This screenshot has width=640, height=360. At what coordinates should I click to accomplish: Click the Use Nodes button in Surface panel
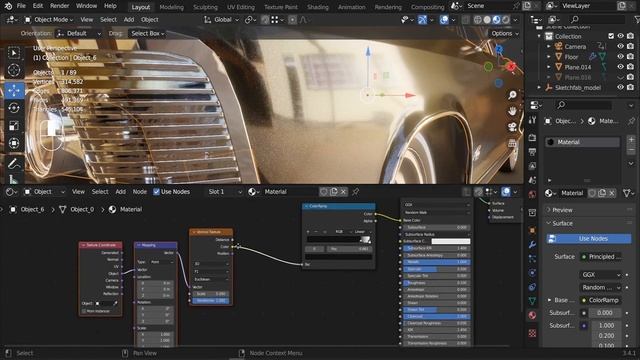(589, 239)
